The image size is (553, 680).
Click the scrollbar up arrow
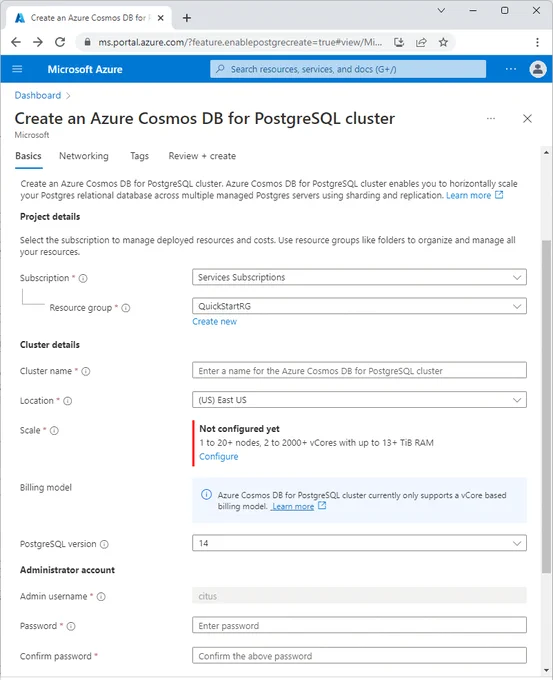click(x=546, y=152)
